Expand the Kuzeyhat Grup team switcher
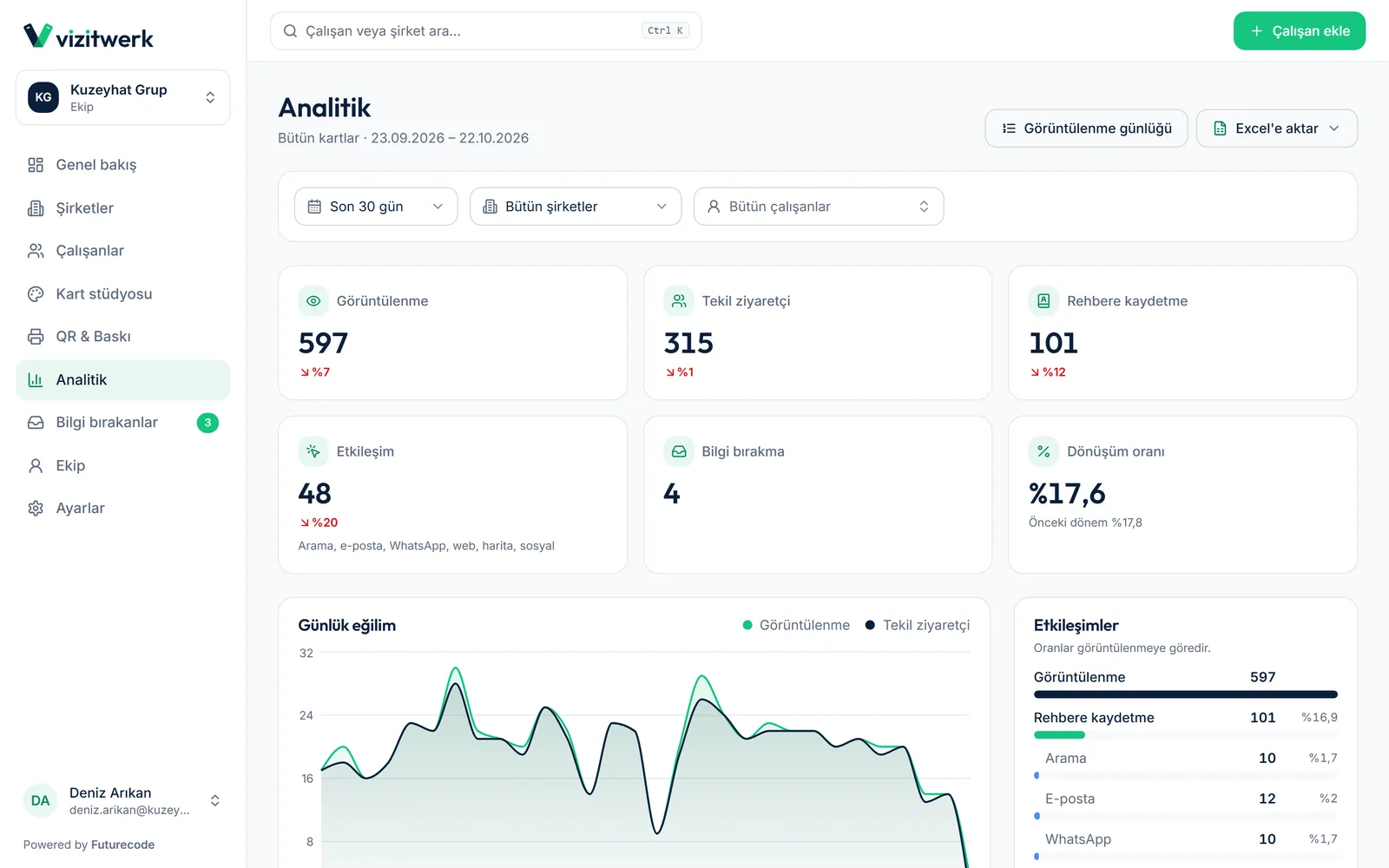This screenshot has height=868, width=1389. tap(122, 97)
